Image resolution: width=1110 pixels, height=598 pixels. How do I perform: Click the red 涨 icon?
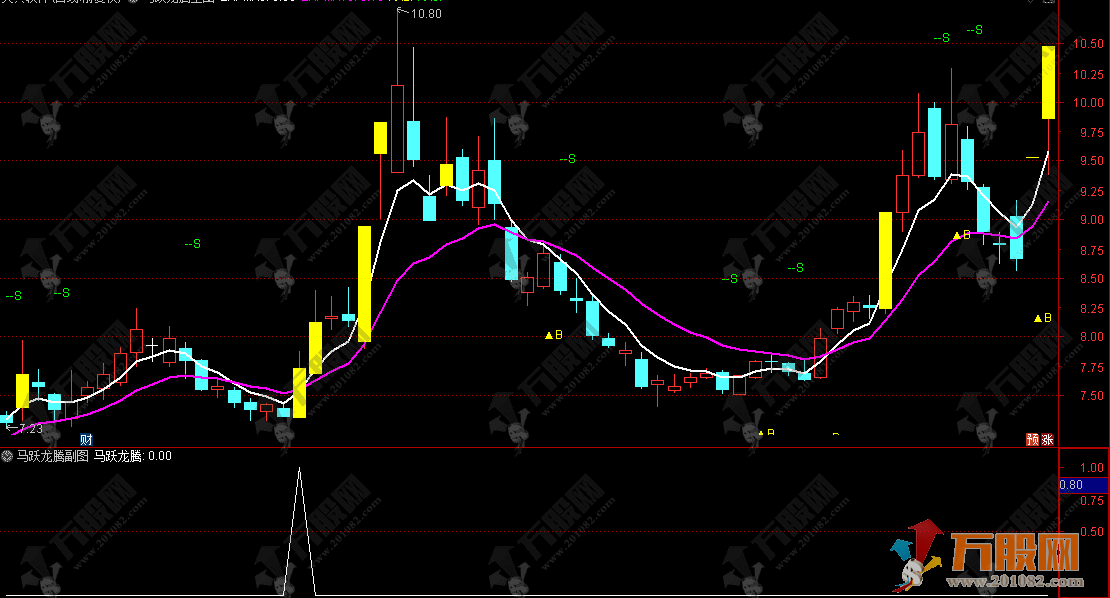[x=1047, y=439]
